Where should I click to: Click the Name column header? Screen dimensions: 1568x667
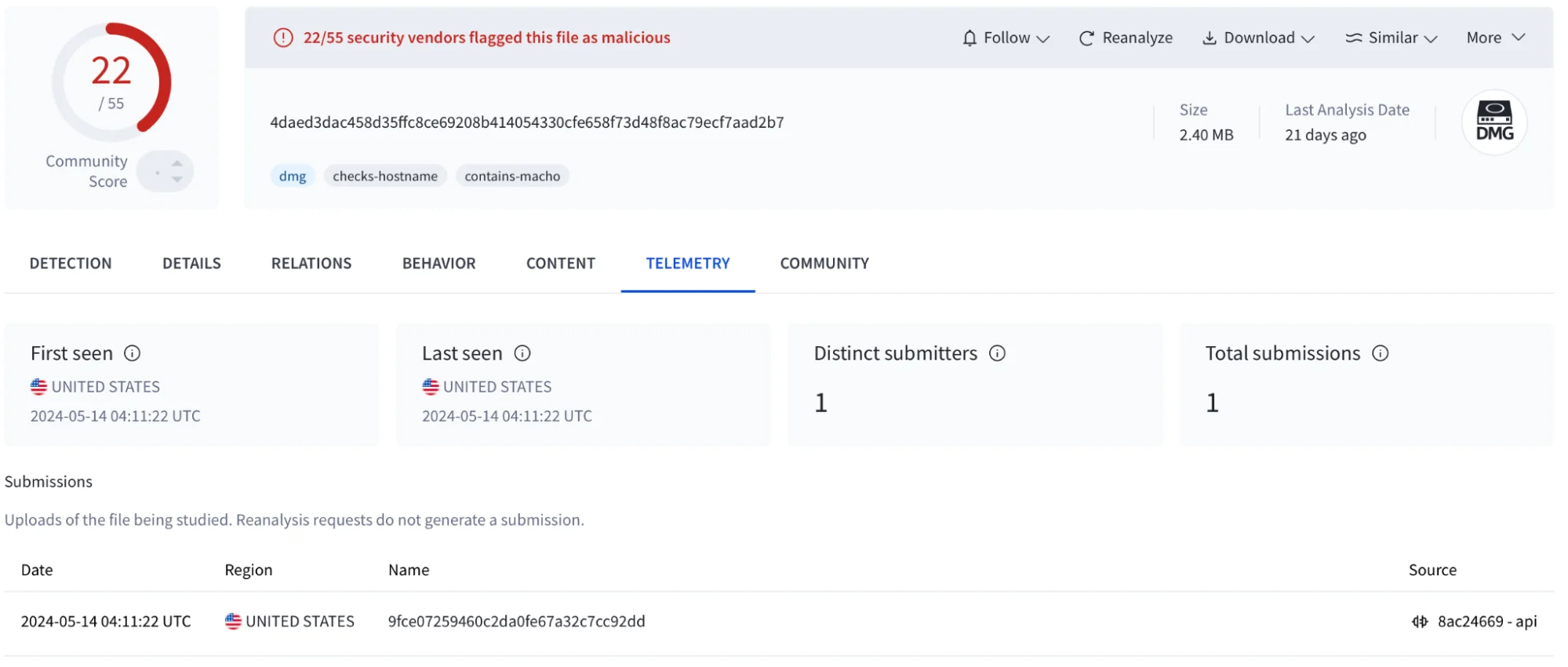pos(409,570)
